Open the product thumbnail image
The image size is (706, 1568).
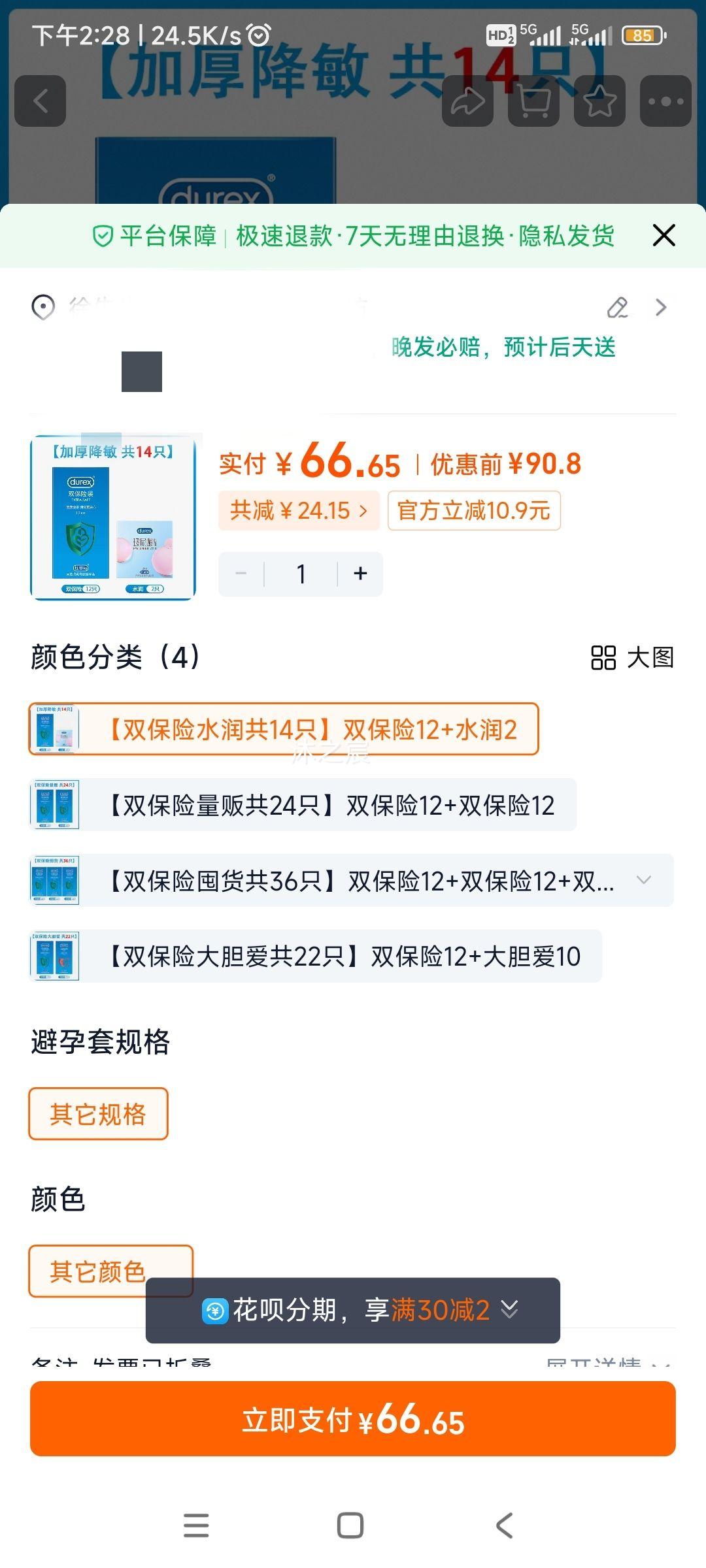pos(113,517)
